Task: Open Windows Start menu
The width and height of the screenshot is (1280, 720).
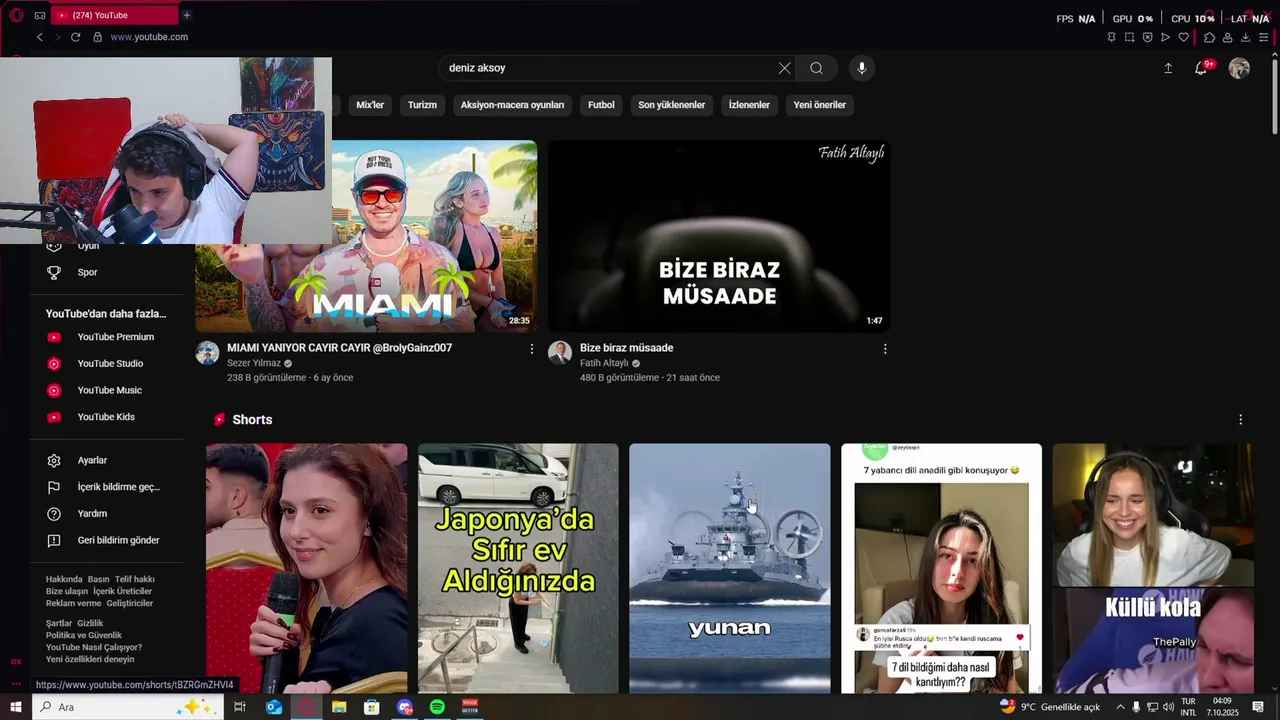Action: (x=16, y=707)
